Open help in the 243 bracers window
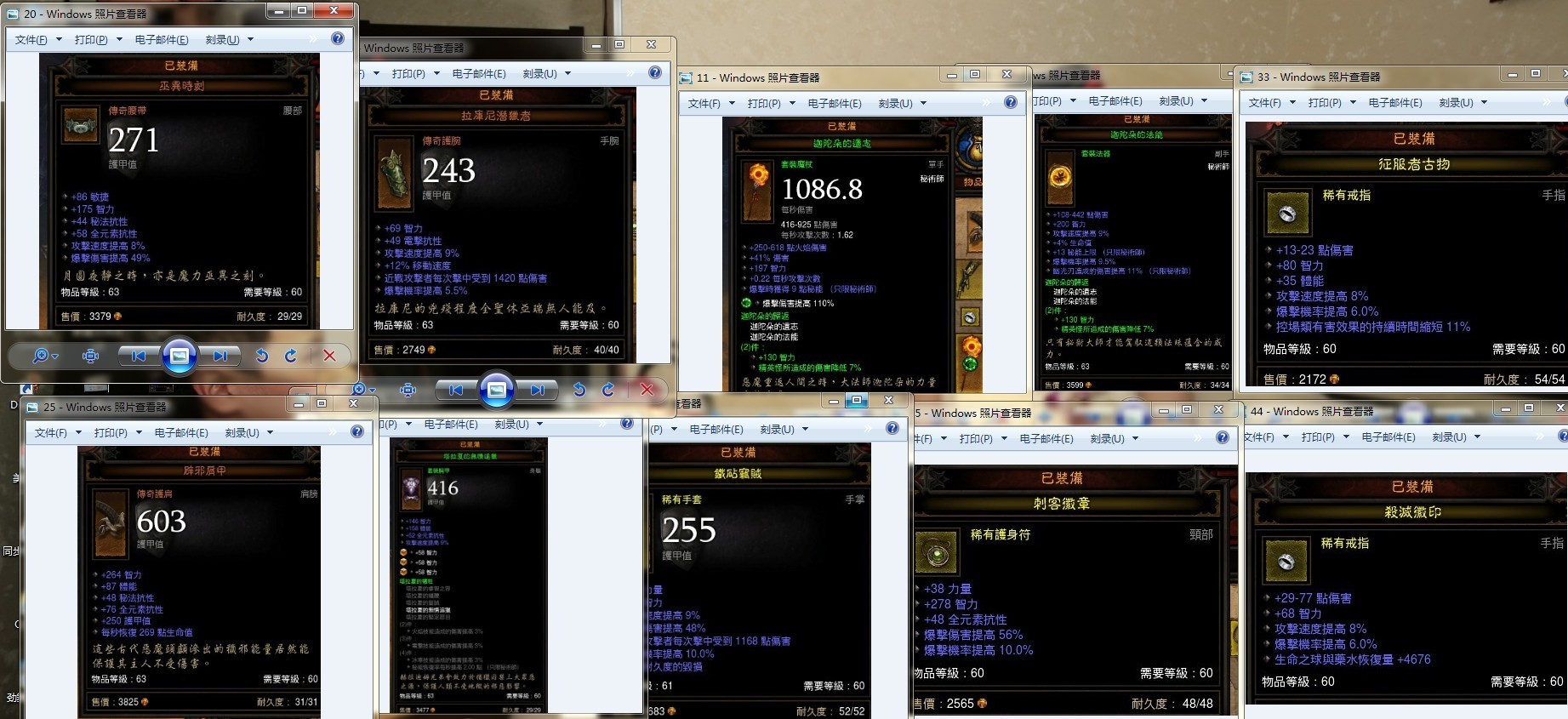1568x719 pixels. coord(655,72)
